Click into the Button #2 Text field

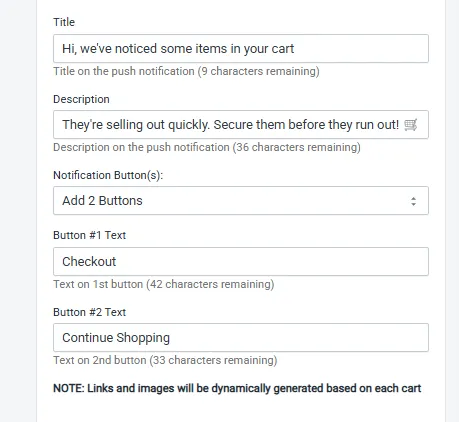(241, 337)
